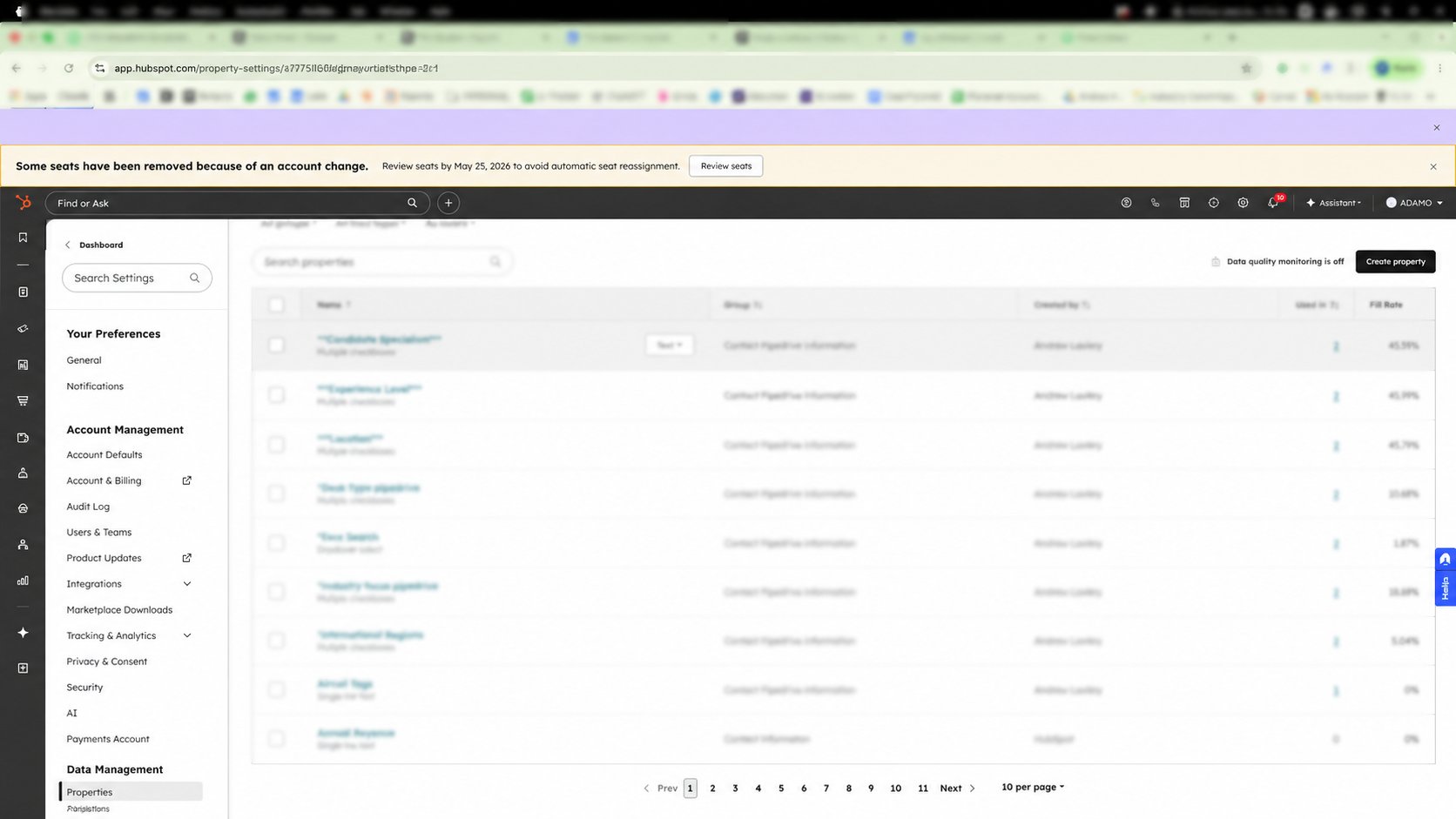Open Users & Teams settings

[99, 533]
